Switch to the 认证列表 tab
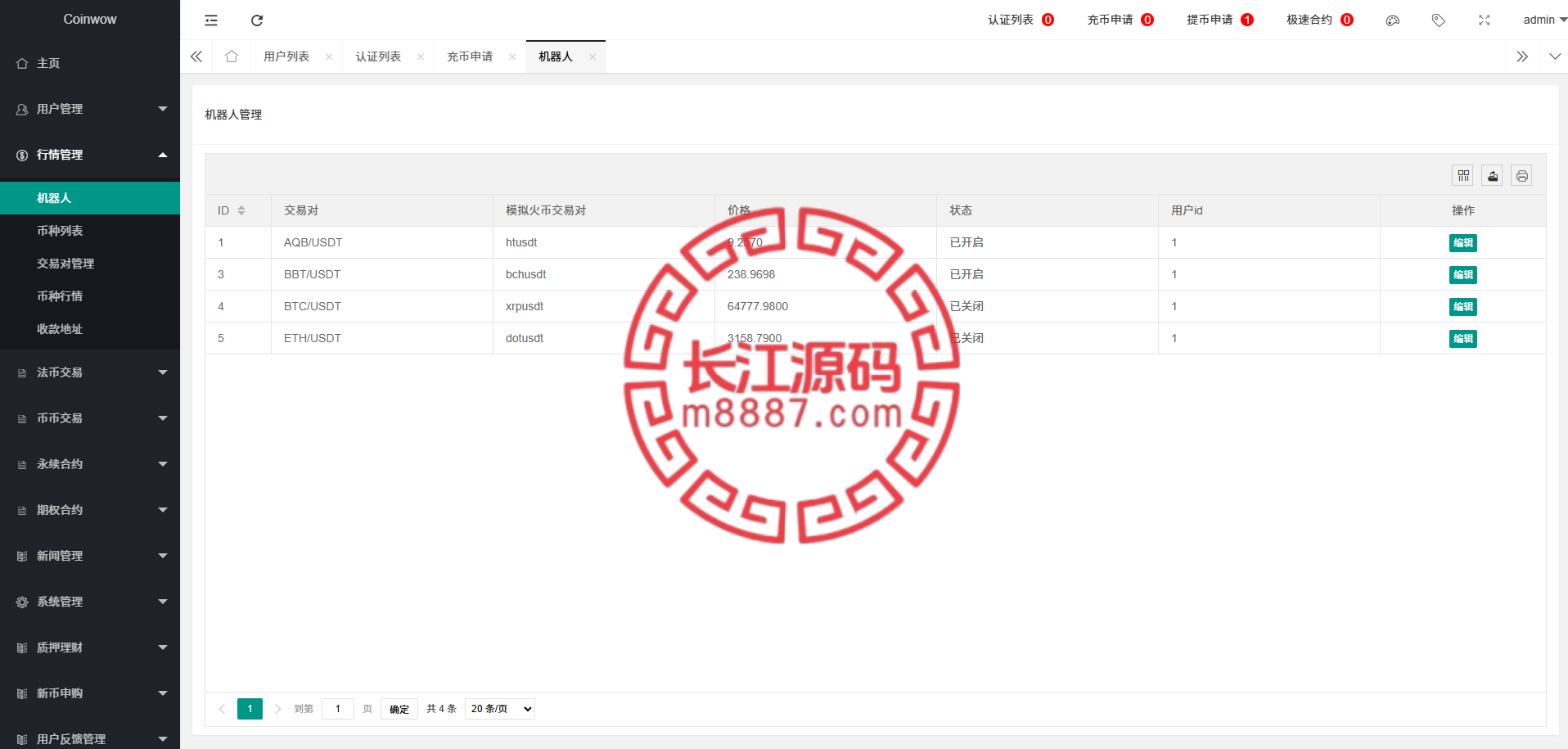 378,56
